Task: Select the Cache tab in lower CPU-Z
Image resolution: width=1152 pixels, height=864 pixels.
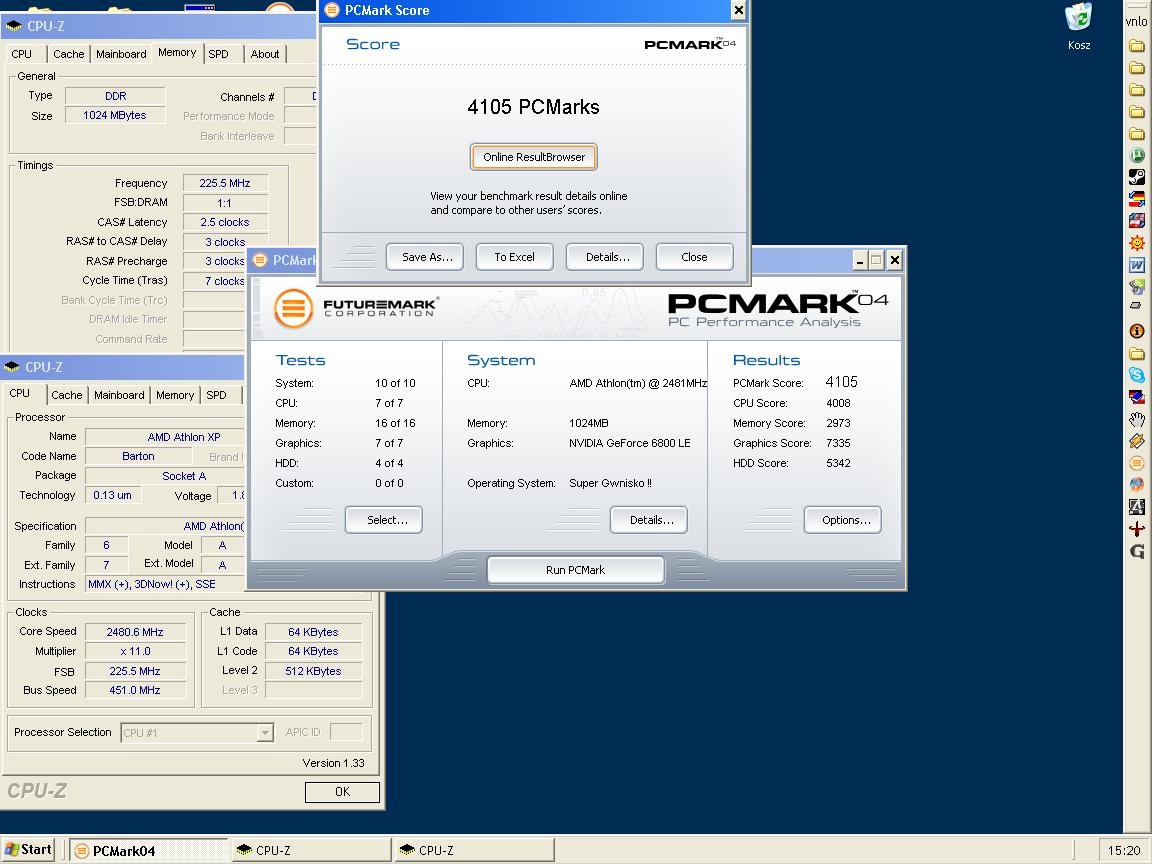Action: [x=66, y=395]
